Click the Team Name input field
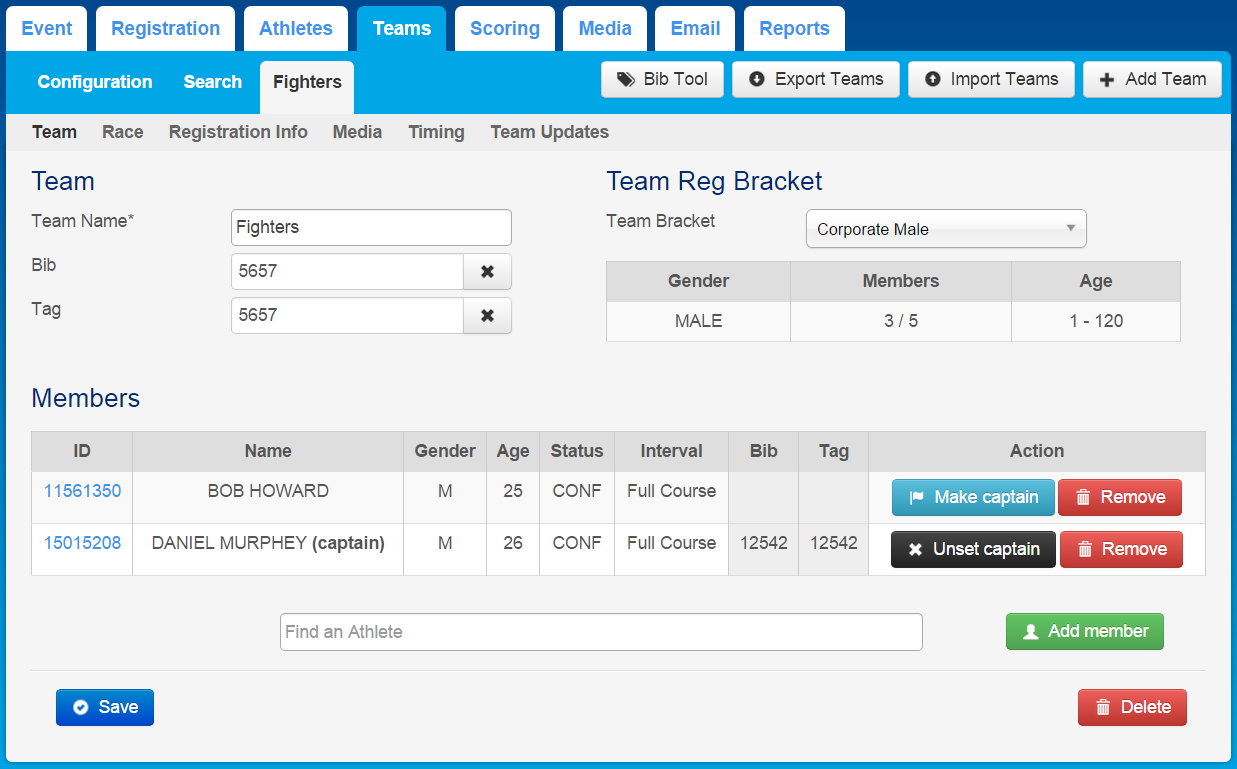The width and height of the screenshot is (1237, 769). tap(371, 227)
